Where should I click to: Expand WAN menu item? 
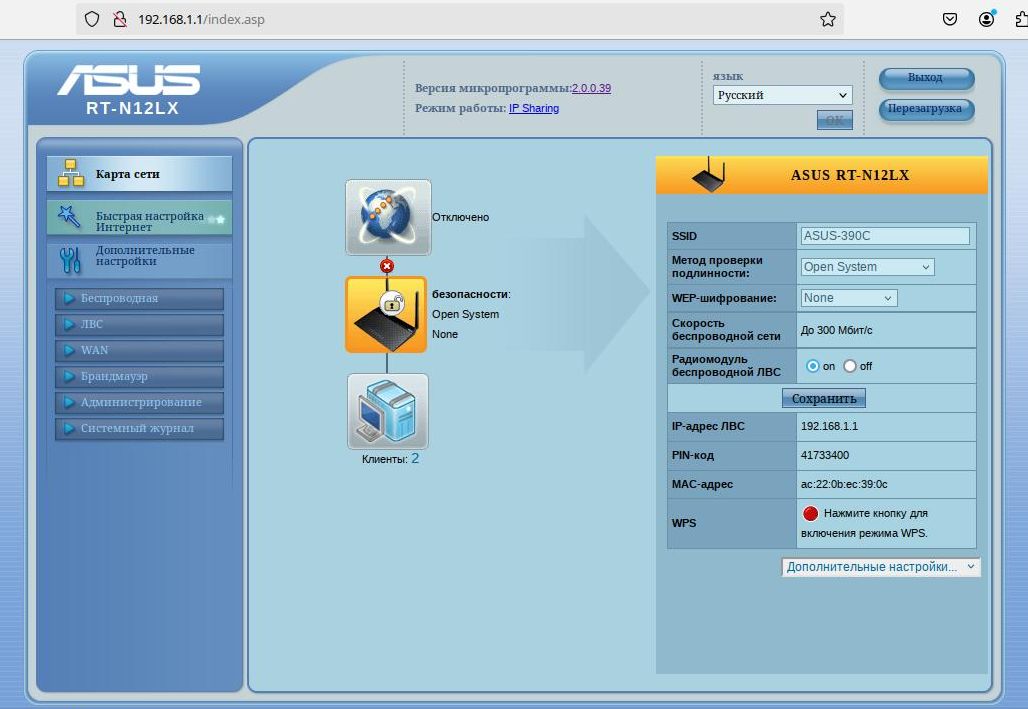tap(139, 350)
